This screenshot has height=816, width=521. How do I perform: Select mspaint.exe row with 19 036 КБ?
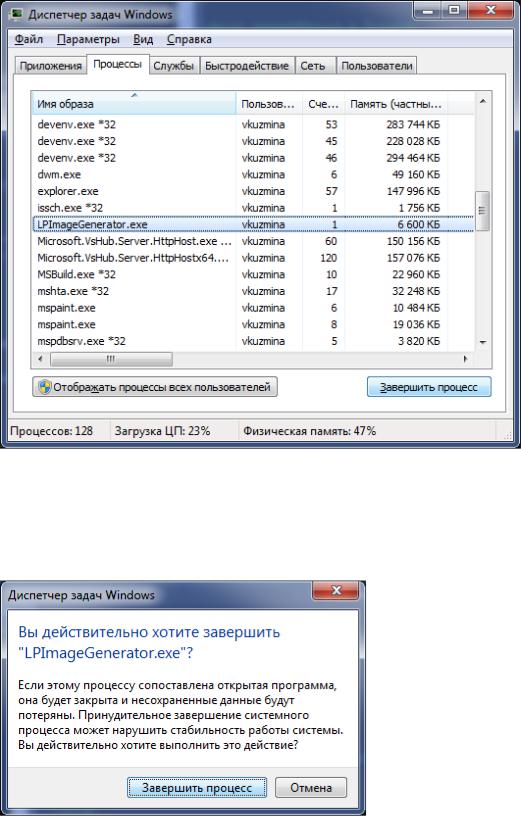click(253, 324)
